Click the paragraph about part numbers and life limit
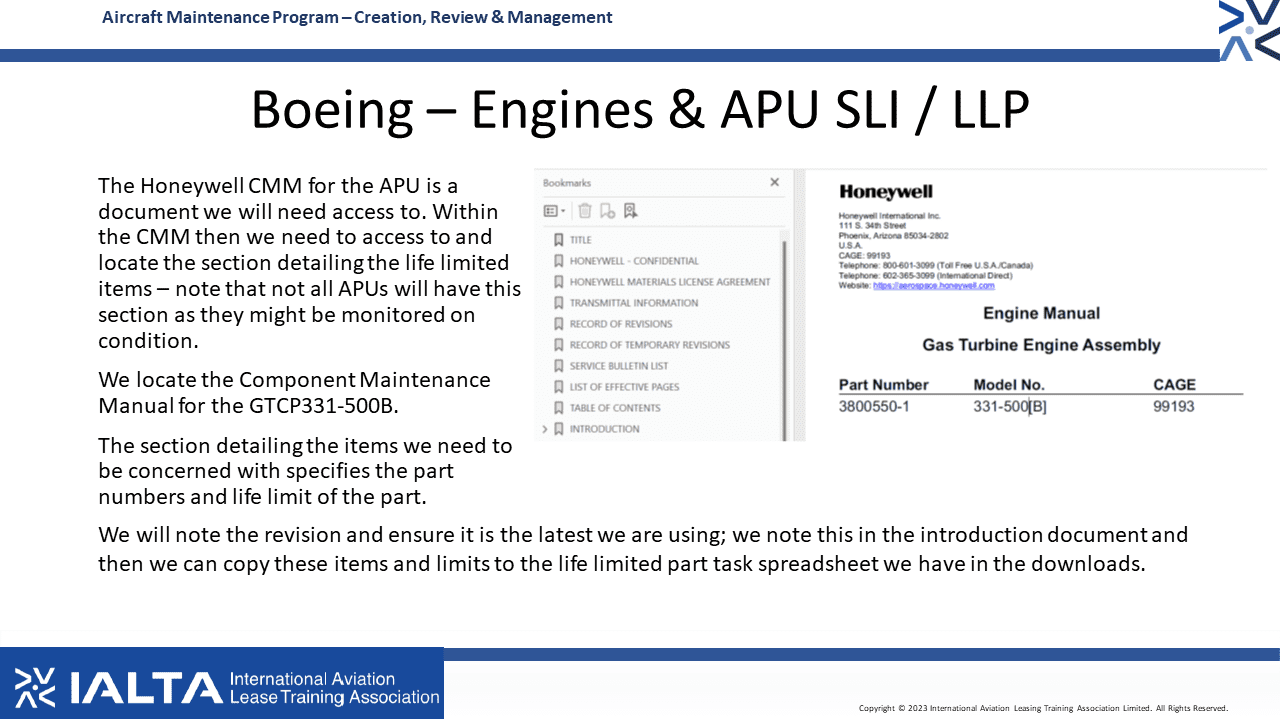 pyautogui.click(x=305, y=470)
